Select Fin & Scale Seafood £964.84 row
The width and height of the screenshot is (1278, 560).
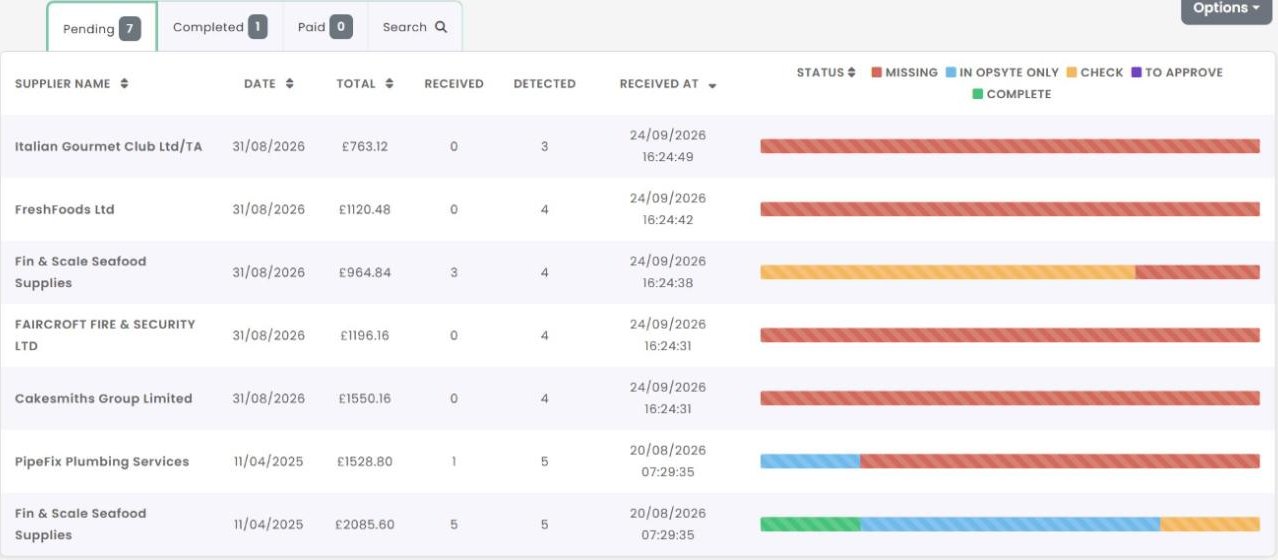pyautogui.click(x=638, y=272)
